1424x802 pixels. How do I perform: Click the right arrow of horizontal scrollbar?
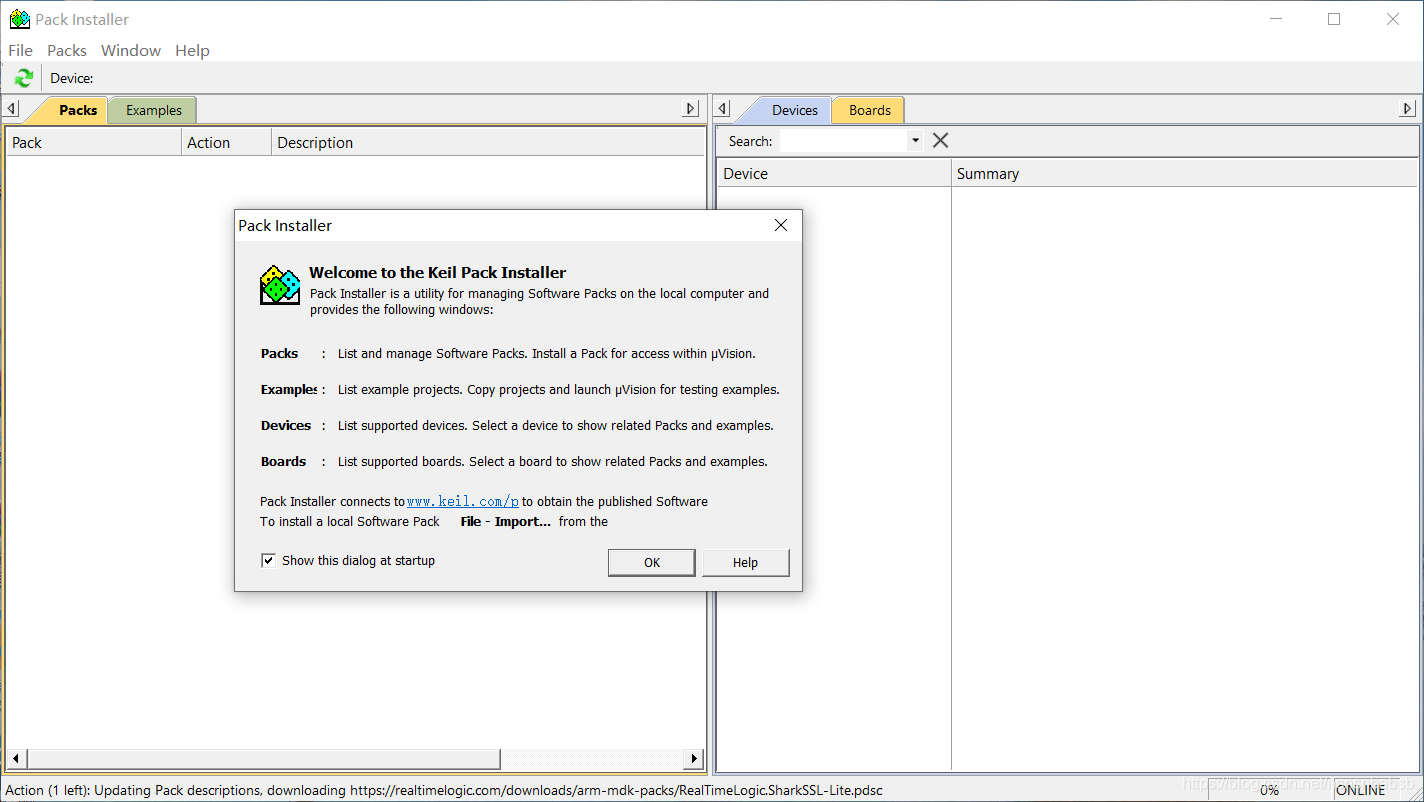coord(694,759)
